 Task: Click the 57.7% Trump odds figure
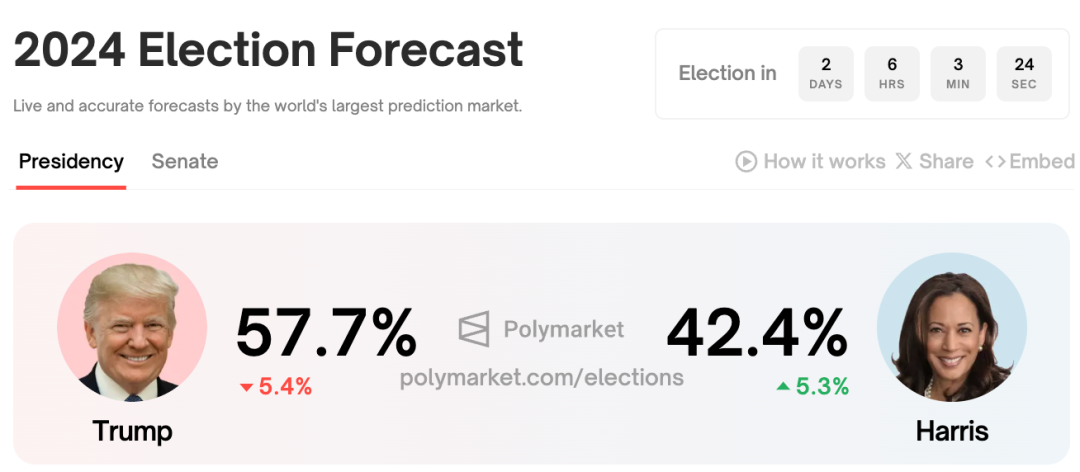[x=326, y=333]
